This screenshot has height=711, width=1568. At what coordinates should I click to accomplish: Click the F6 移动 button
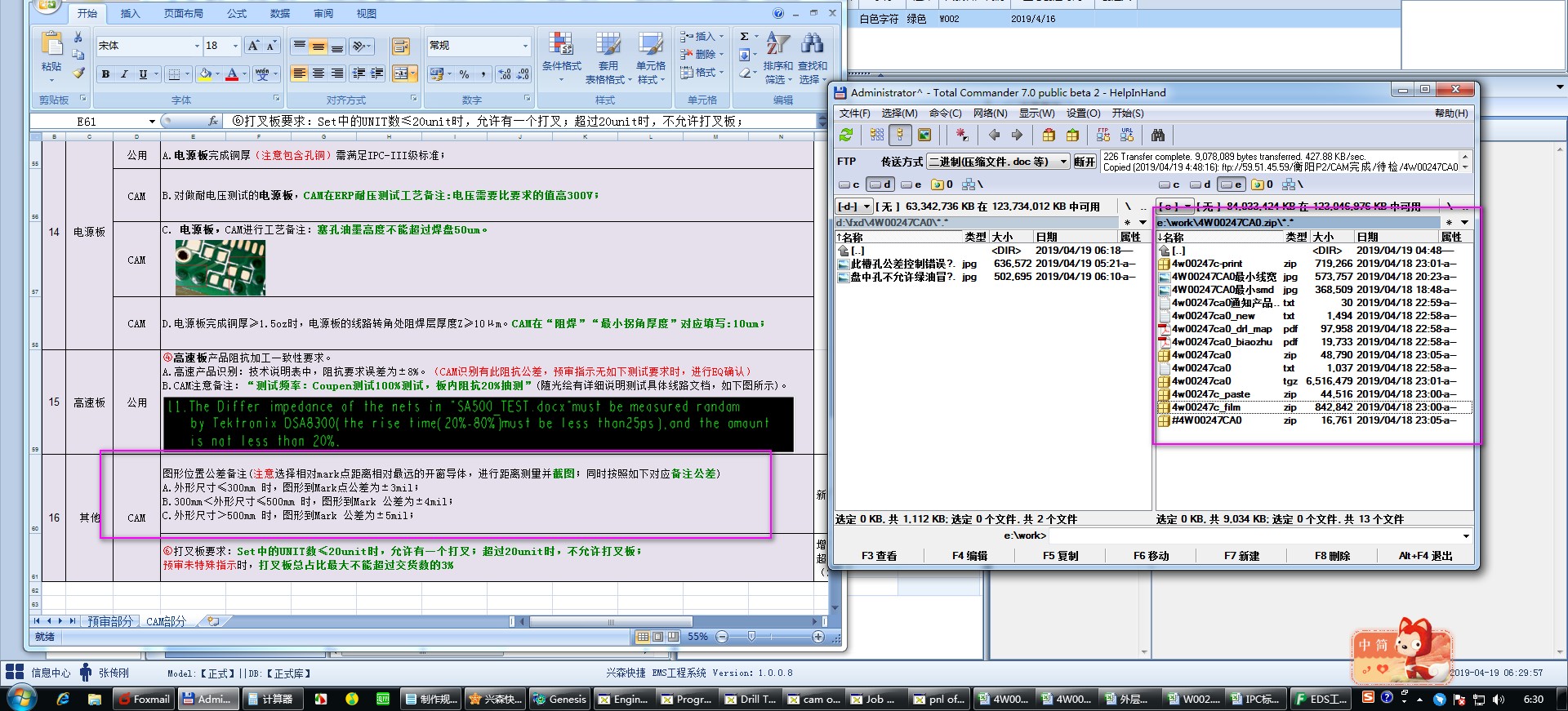coord(1151,556)
